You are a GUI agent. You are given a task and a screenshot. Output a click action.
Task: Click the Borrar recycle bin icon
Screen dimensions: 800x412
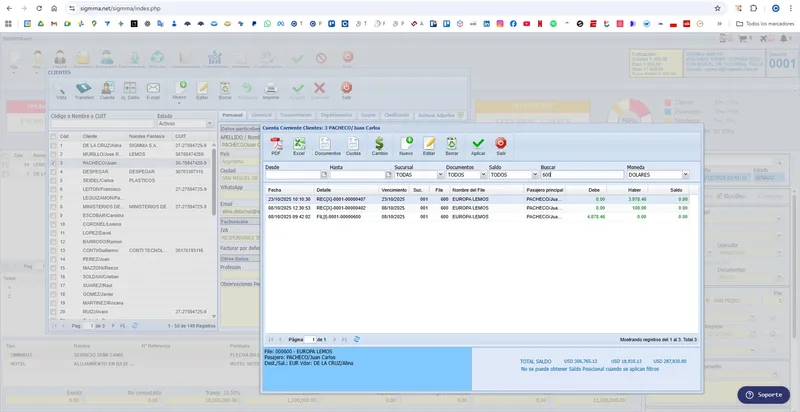pos(452,146)
